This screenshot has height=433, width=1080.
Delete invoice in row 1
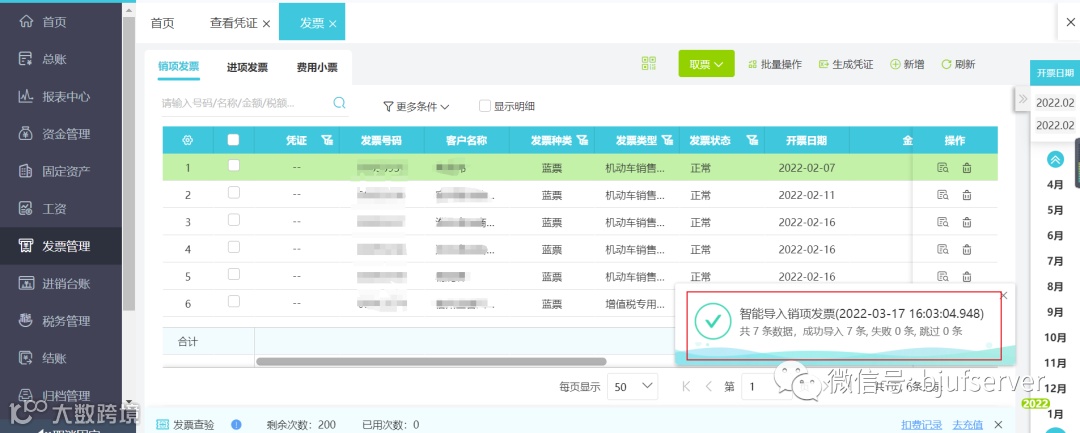pos(967,167)
